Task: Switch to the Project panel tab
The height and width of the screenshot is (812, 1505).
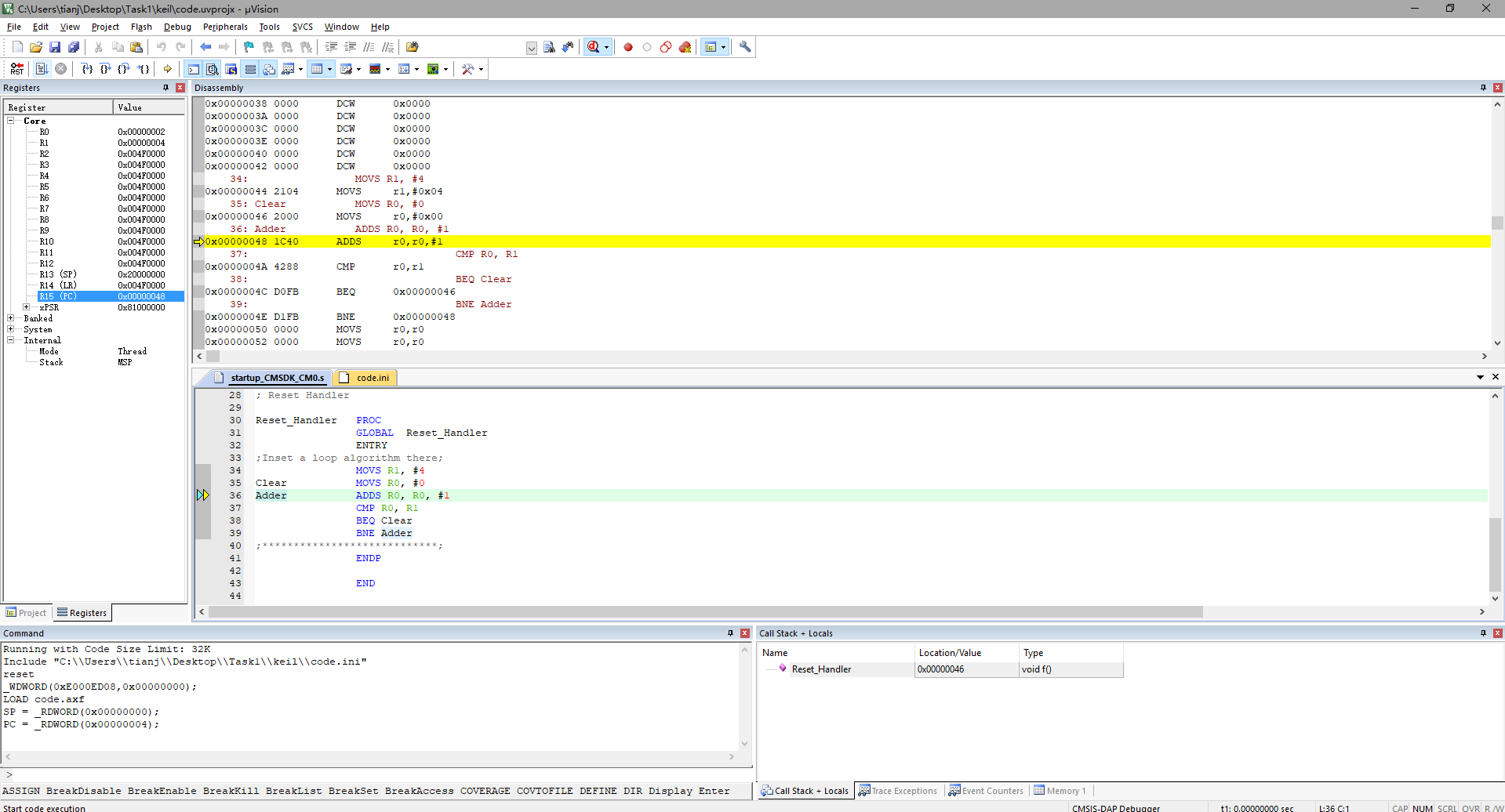Action: click(x=26, y=613)
